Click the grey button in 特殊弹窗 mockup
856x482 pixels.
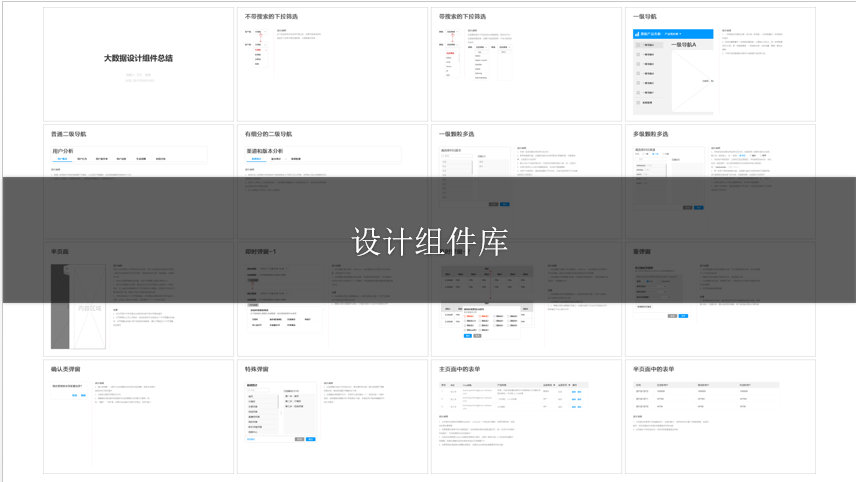(x=299, y=439)
